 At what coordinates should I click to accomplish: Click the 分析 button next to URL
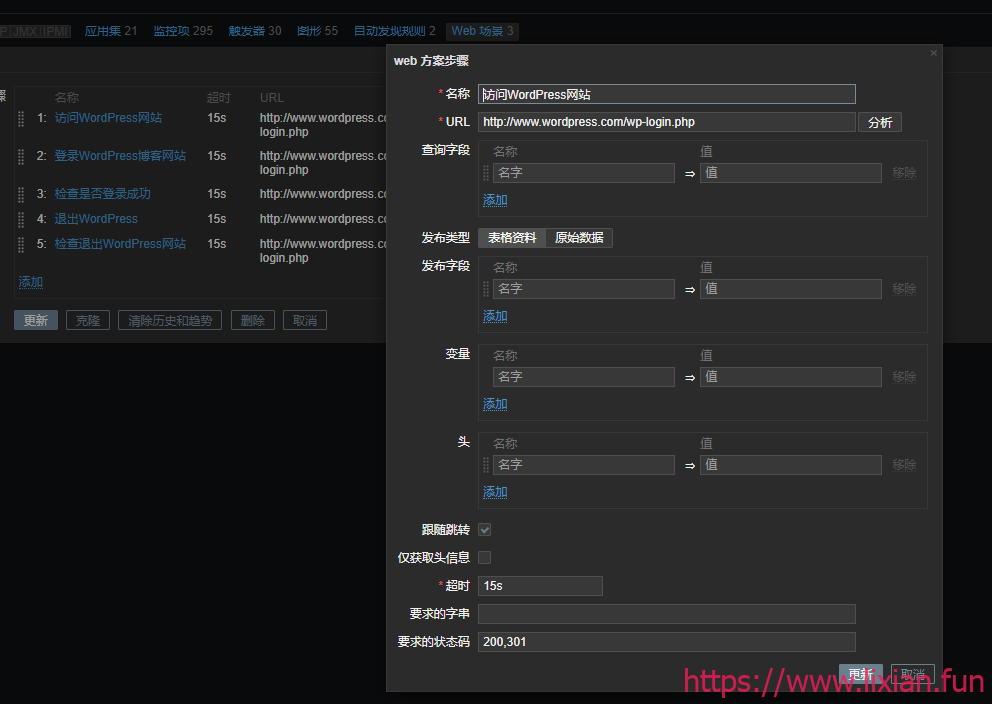[879, 122]
